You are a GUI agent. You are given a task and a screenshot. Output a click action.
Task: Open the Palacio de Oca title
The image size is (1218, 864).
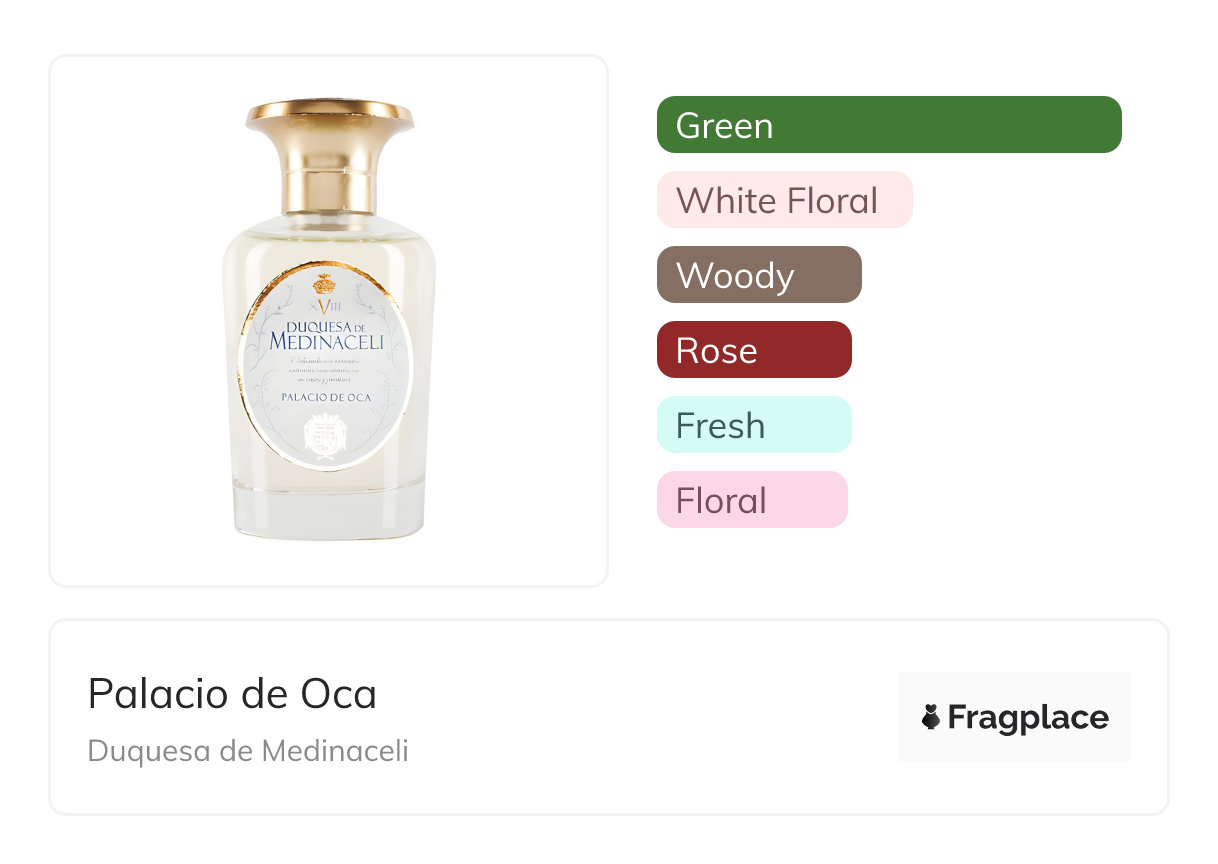pos(232,694)
